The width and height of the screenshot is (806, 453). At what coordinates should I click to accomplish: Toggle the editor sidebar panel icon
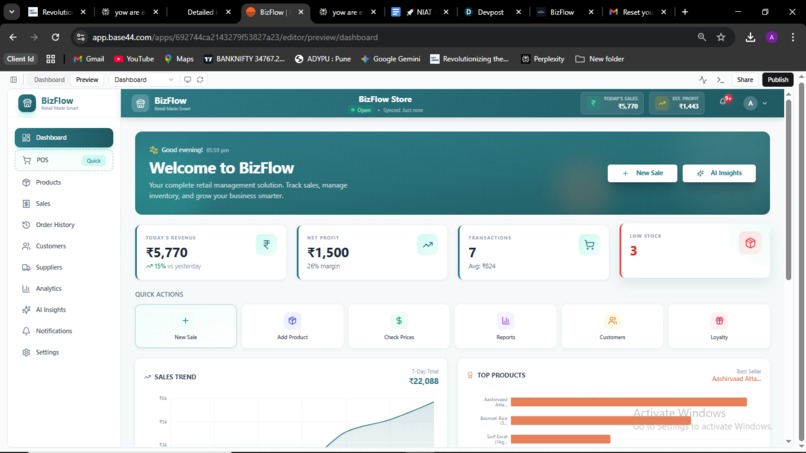[x=13, y=80]
